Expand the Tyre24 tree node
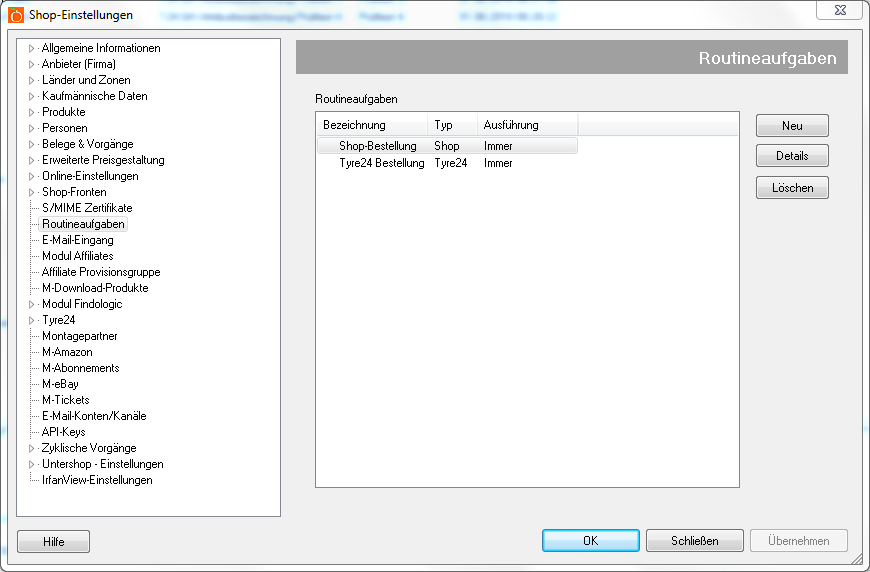Screen dimensions: 870x572 (32, 320)
